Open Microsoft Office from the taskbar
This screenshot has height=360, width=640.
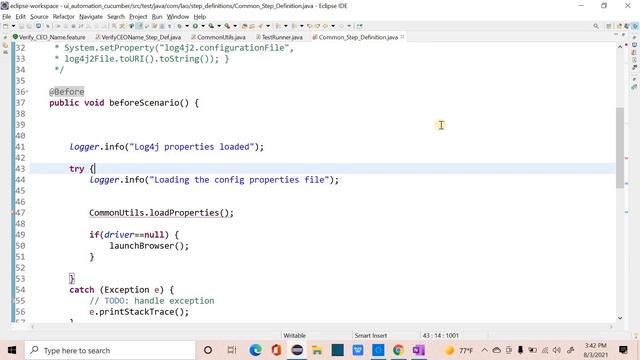276,350
